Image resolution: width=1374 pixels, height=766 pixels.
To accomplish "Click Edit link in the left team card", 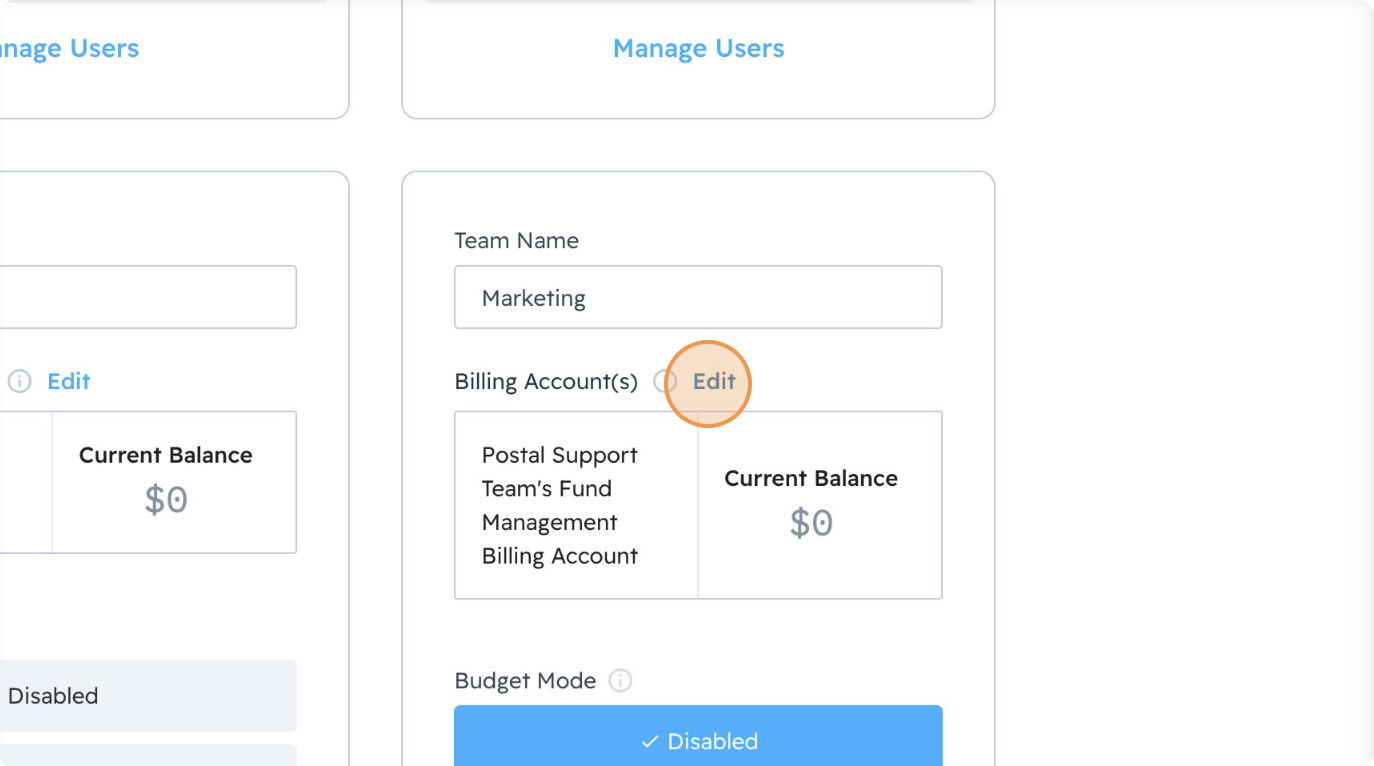I will [x=69, y=382].
